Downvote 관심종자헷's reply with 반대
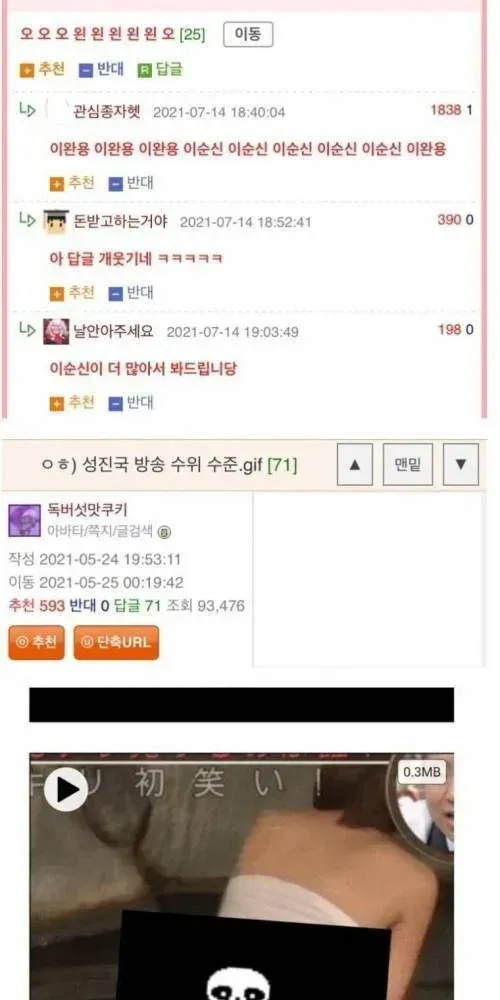 pyautogui.click(x=131, y=184)
